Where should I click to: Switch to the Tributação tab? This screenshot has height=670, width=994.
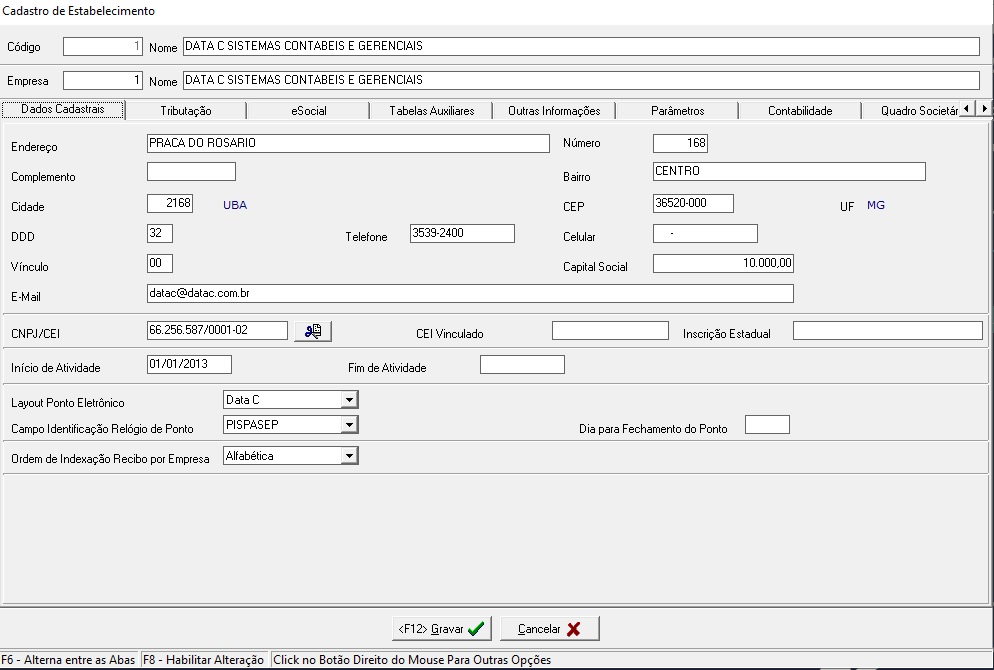point(186,111)
